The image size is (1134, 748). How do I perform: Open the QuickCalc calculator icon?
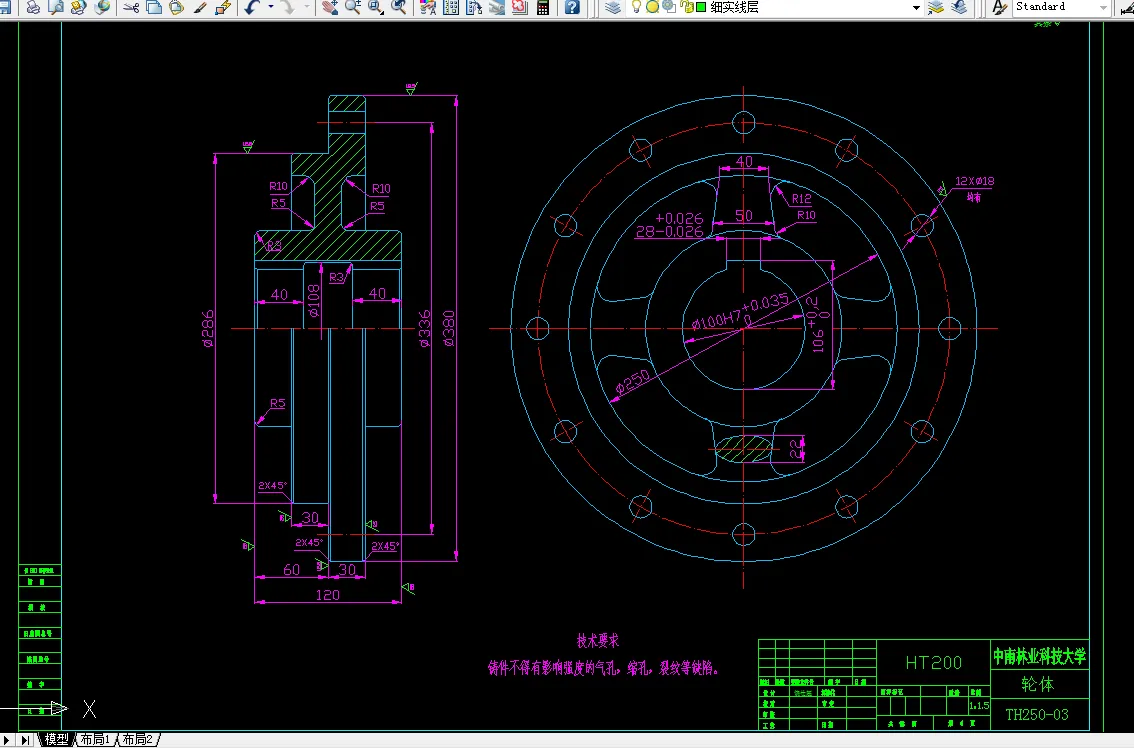(x=543, y=7)
